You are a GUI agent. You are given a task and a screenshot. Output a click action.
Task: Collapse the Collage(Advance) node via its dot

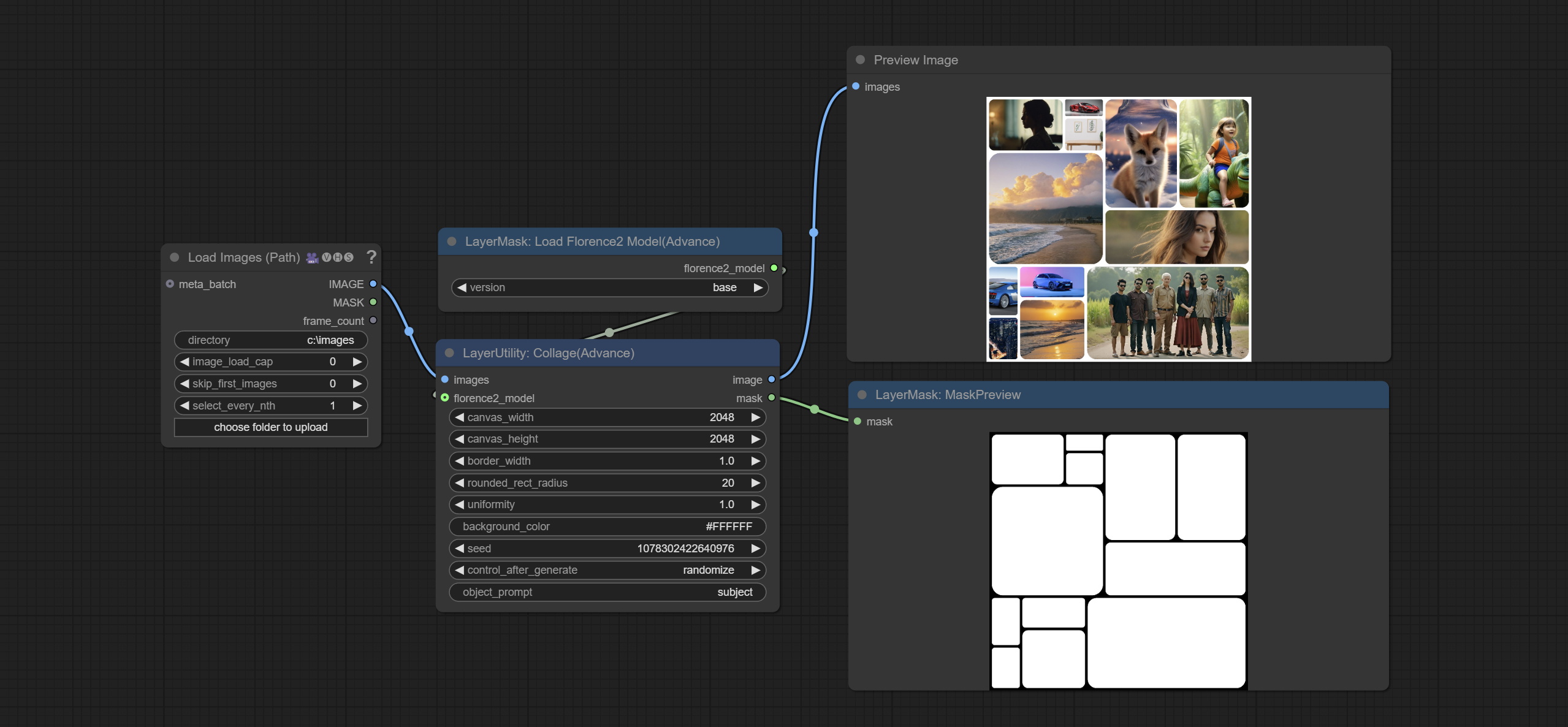(449, 353)
